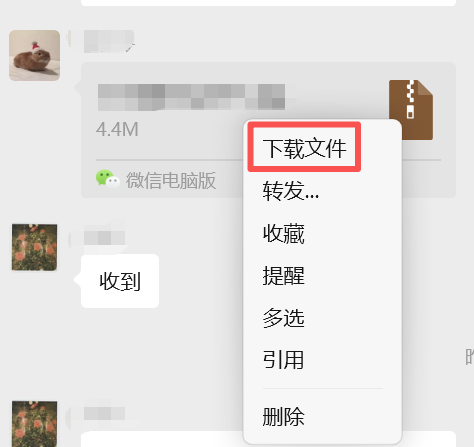Click 收藏 to favorite the file
The width and height of the screenshot is (474, 447).
(284, 233)
